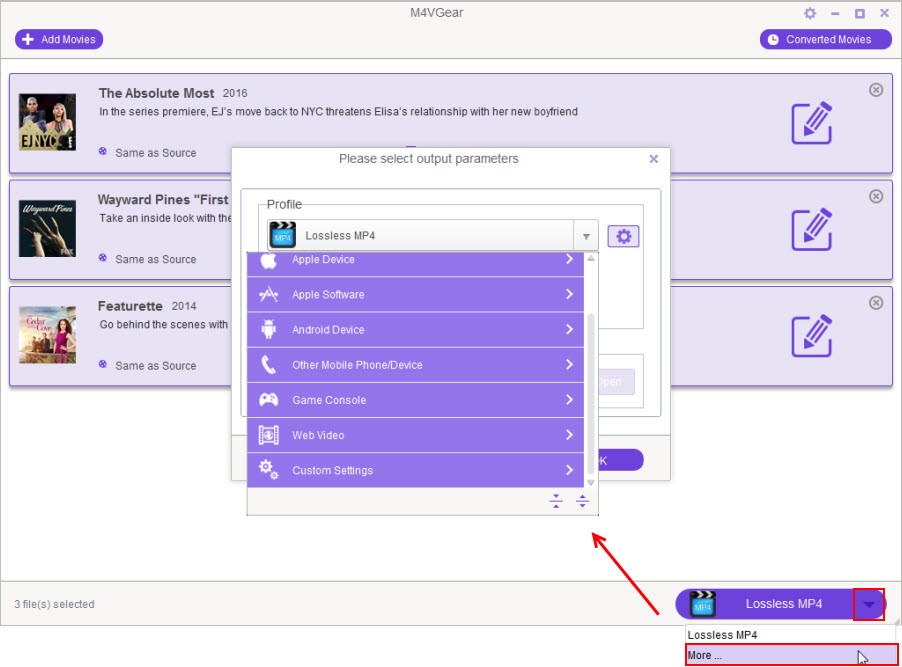Choose the Custom Settings category
902x667 pixels.
(x=415, y=470)
